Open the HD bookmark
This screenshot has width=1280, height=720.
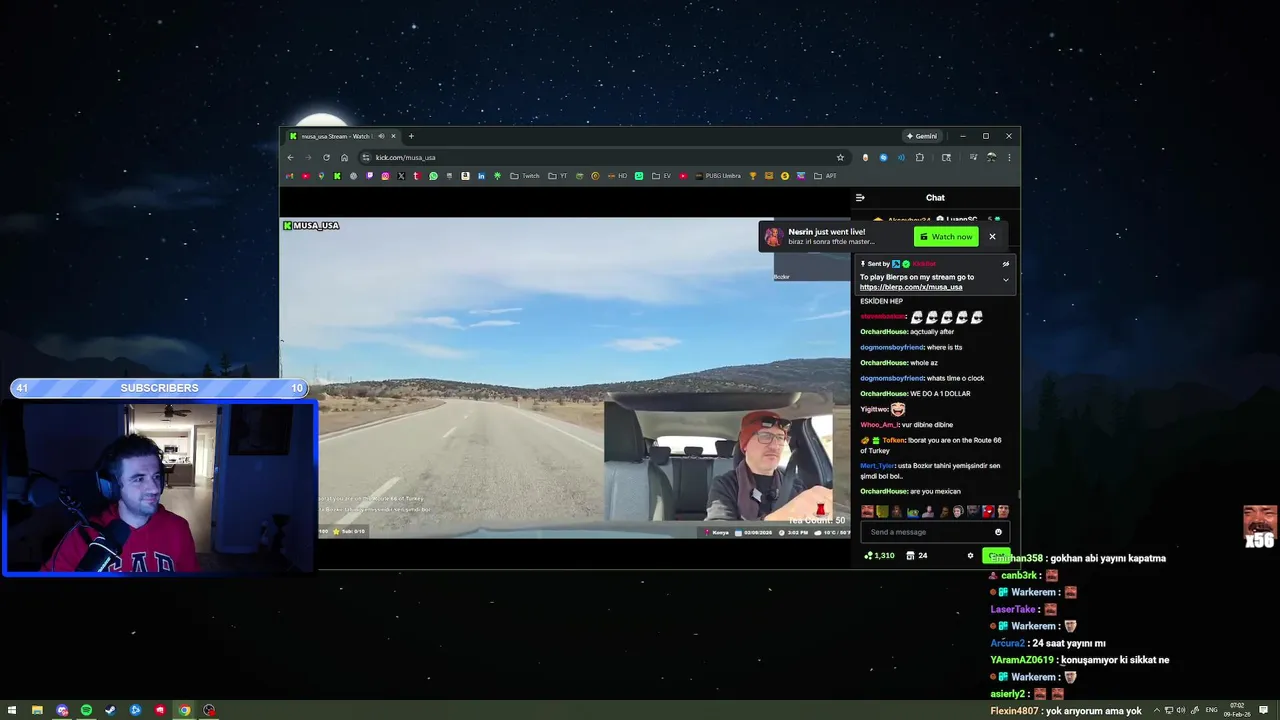(617, 176)
